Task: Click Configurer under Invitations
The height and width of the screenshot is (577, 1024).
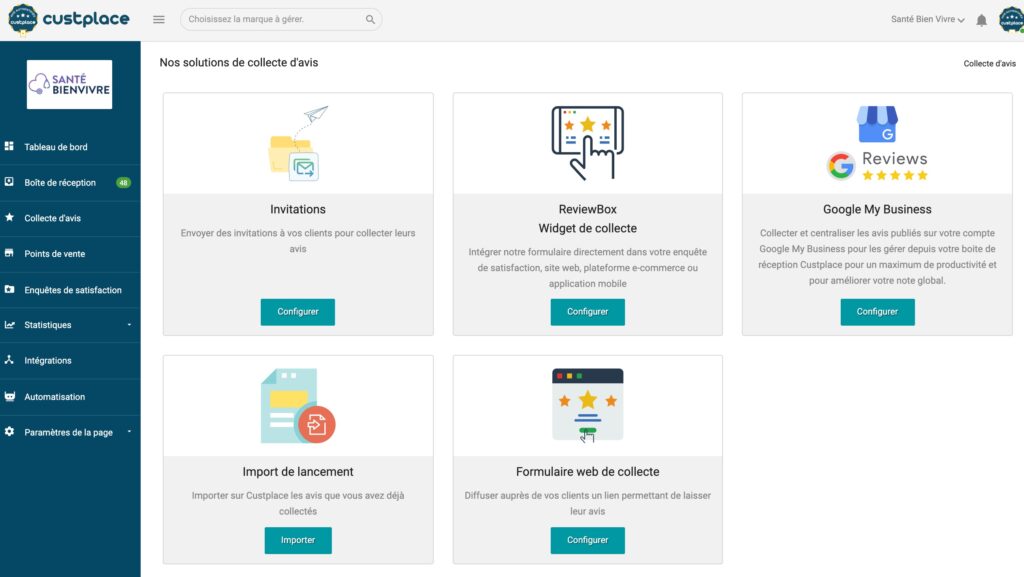Action: coord(297,311)
